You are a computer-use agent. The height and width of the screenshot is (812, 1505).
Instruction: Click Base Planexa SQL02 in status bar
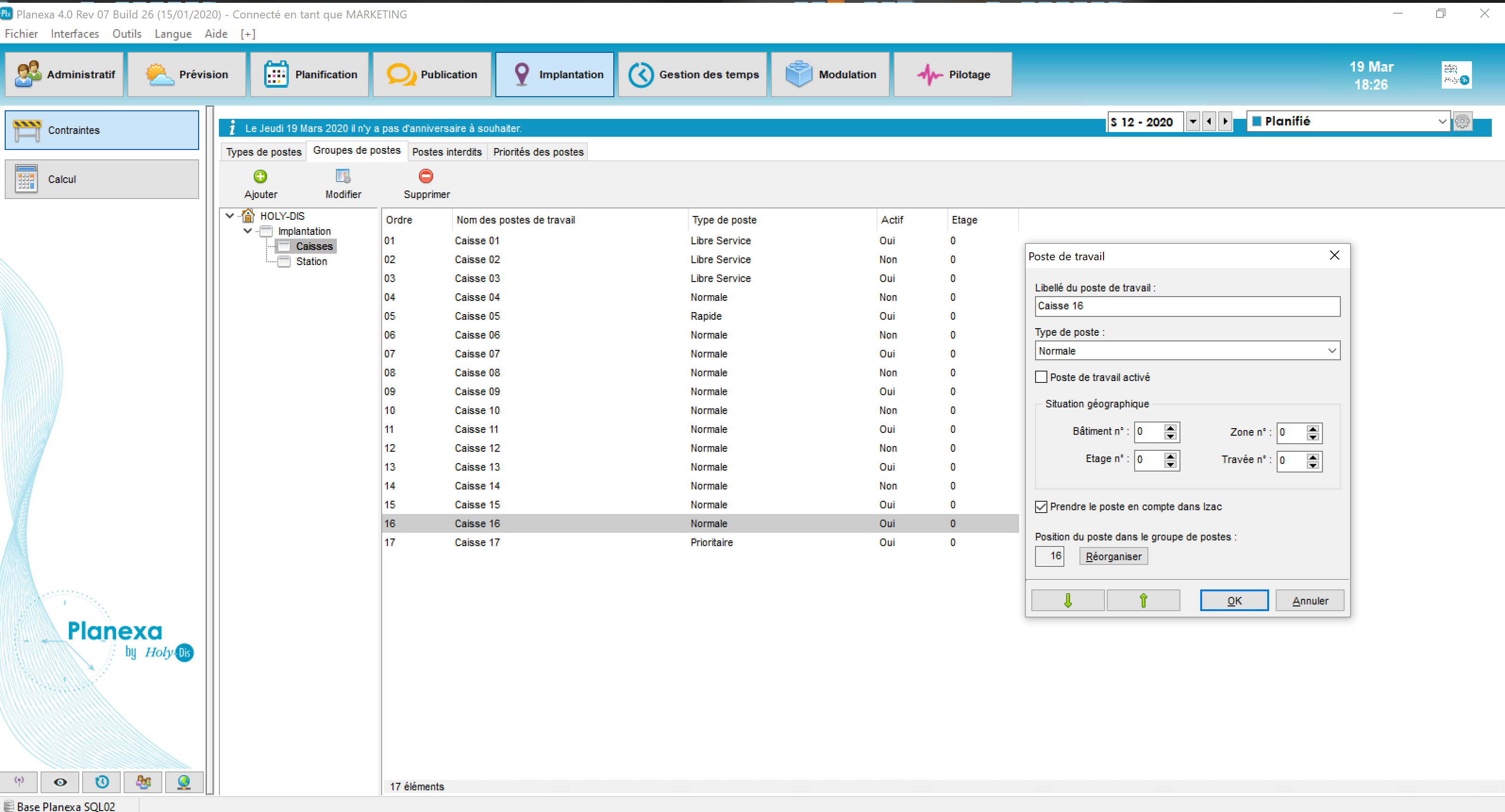click(x=66, y=806)
